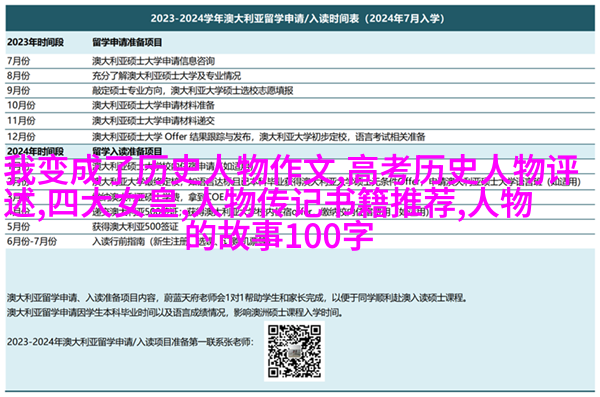Click the text '获得澳大利亚500签证'

(x=135, y=227)
